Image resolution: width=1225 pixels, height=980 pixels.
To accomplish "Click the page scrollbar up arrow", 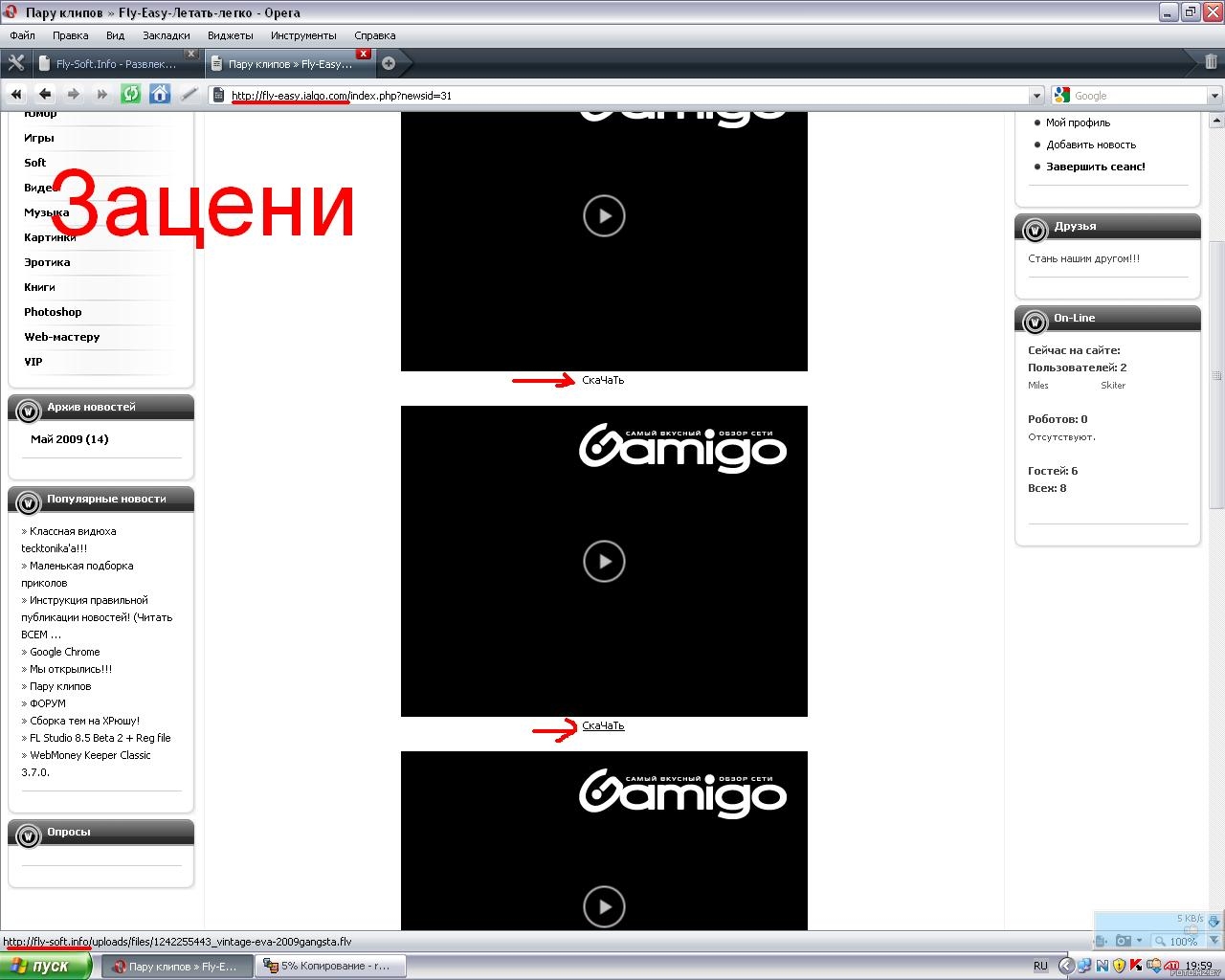I will click(1217, 122).
